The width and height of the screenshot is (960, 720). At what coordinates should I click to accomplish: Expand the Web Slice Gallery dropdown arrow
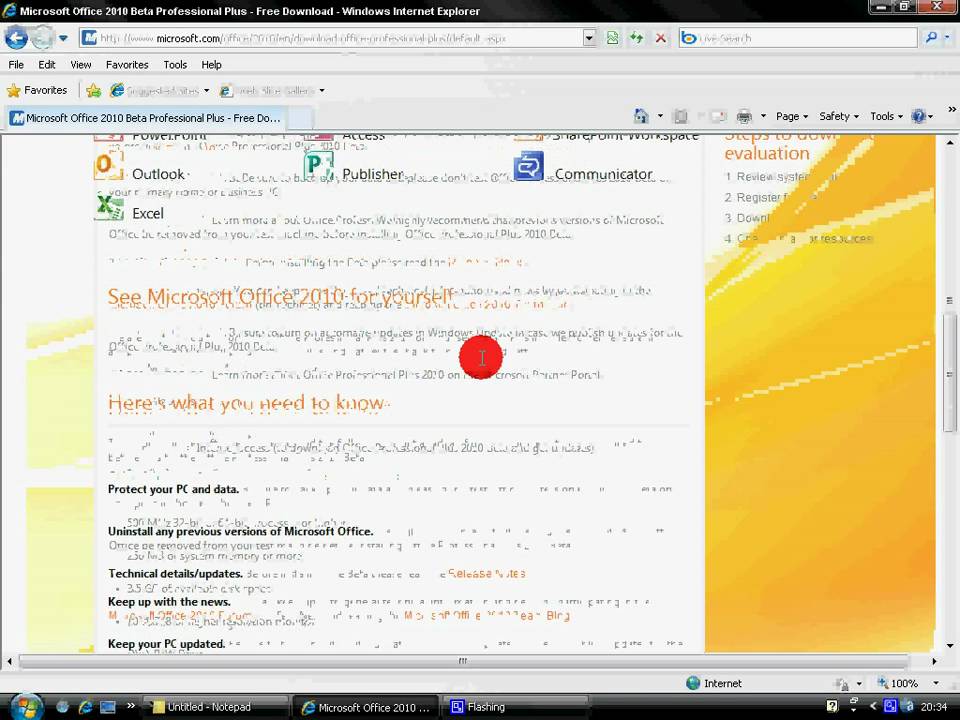coord(321,91)
